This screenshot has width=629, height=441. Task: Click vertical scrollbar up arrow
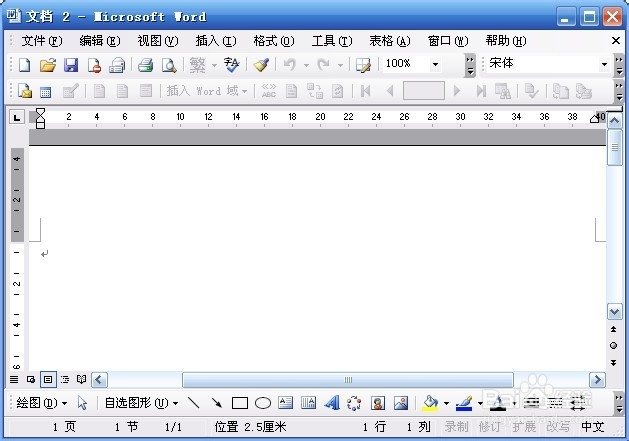(x=615, y=120)
